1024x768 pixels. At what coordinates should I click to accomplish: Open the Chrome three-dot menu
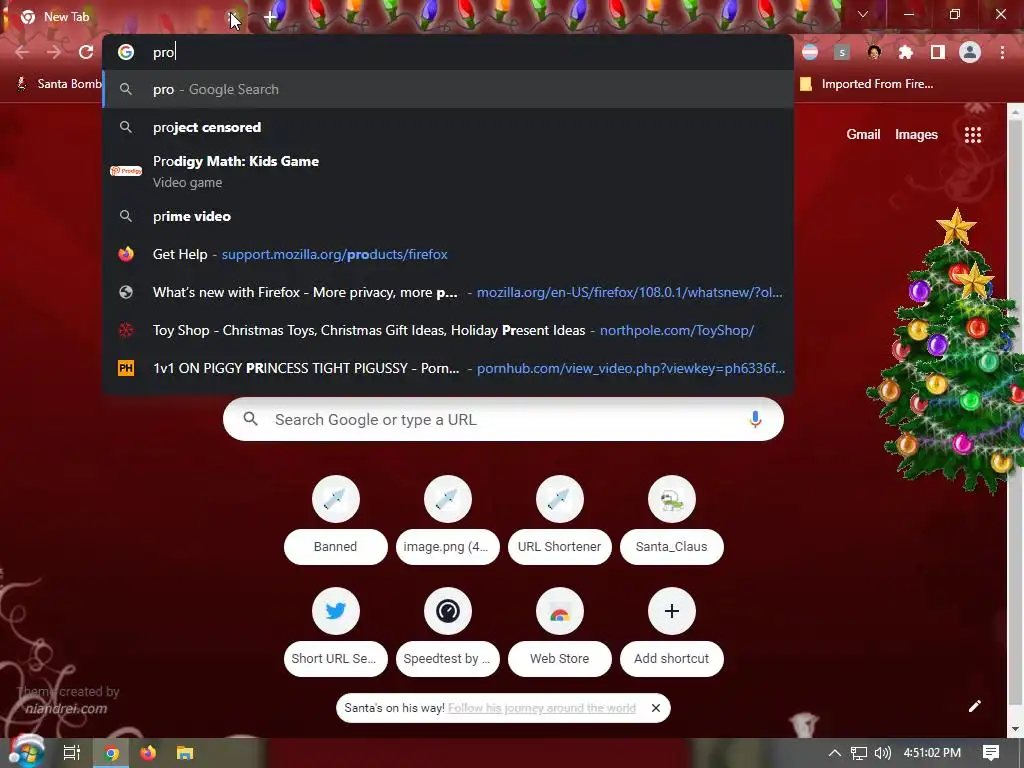coord(1002,52)
